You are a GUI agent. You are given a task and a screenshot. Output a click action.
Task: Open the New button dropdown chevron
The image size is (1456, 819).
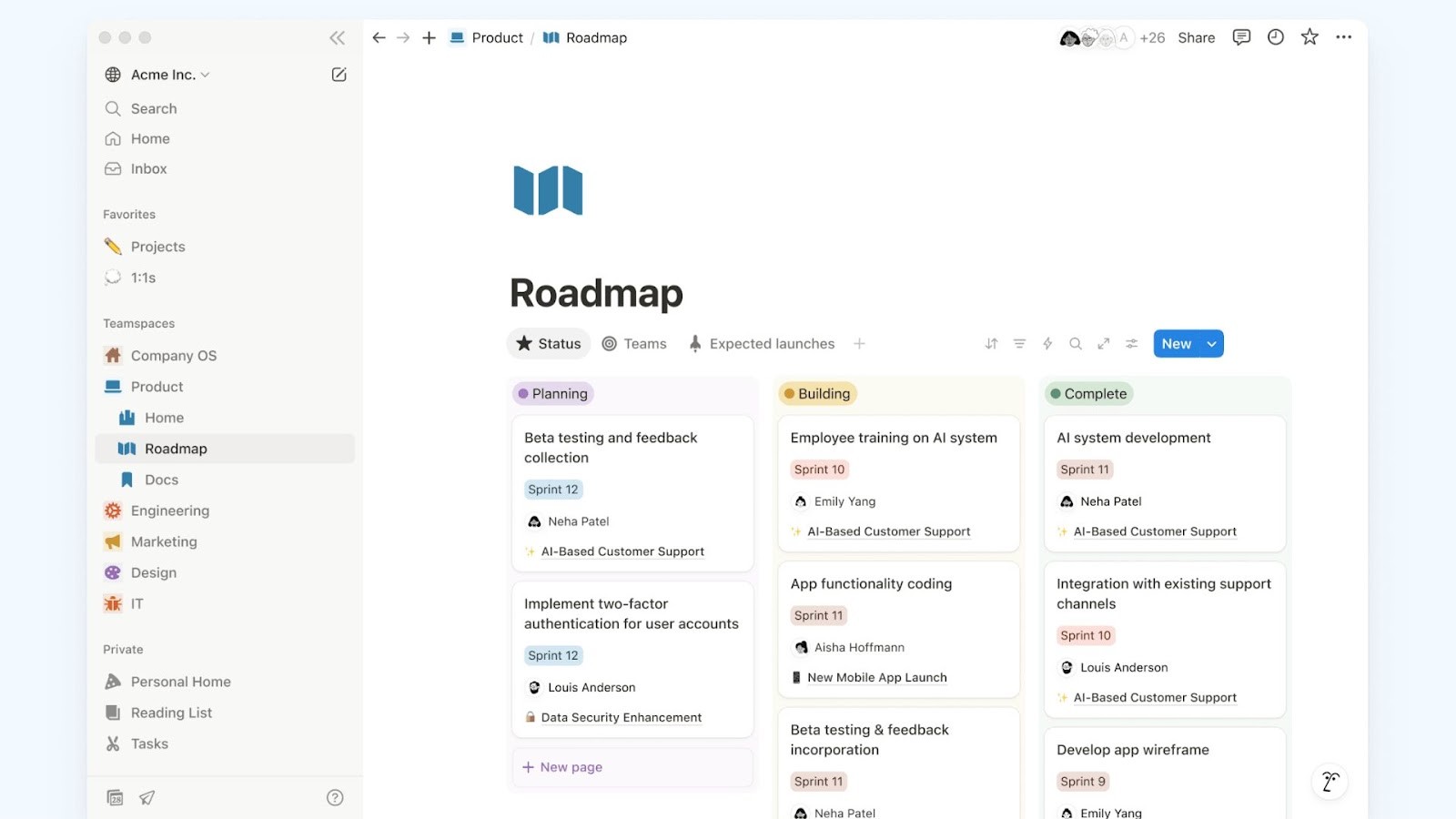pos(1211,343)
